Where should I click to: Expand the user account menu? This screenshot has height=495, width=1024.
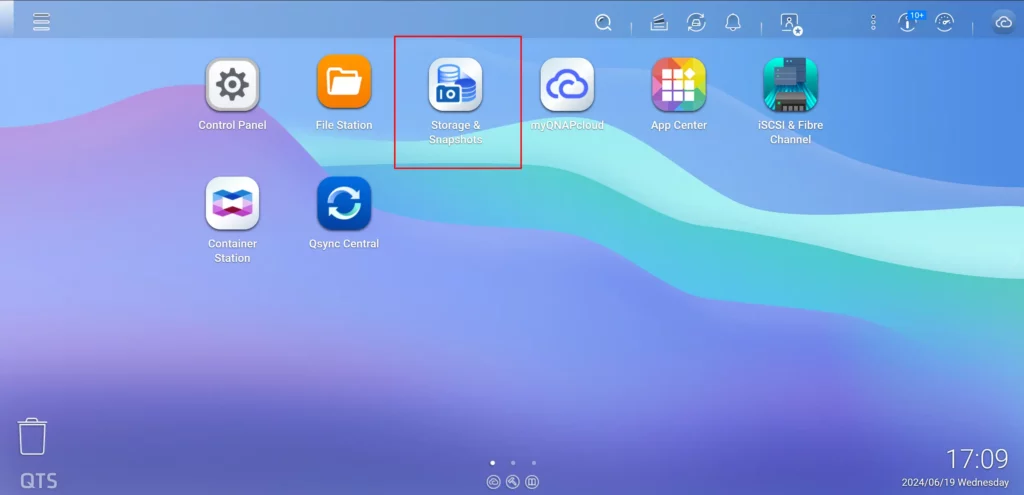(791, 23)
